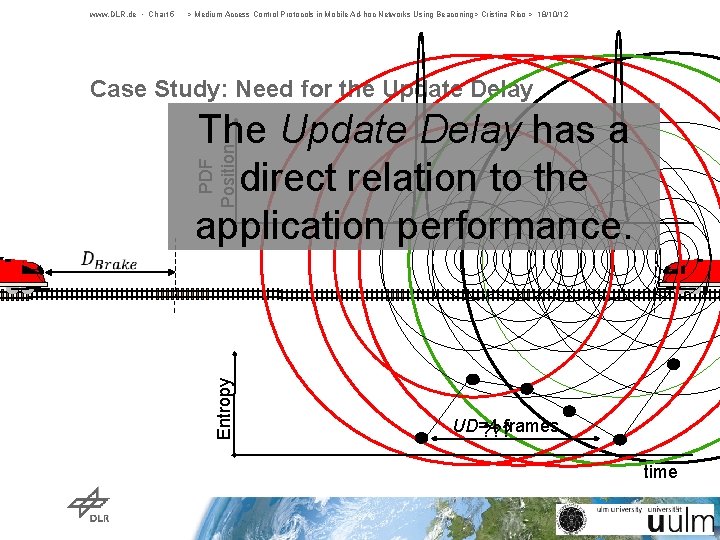This screenshot has height=540, width=720.
Task: Click the 'Entropy' axis label
Action: click(x=224, y=409)
